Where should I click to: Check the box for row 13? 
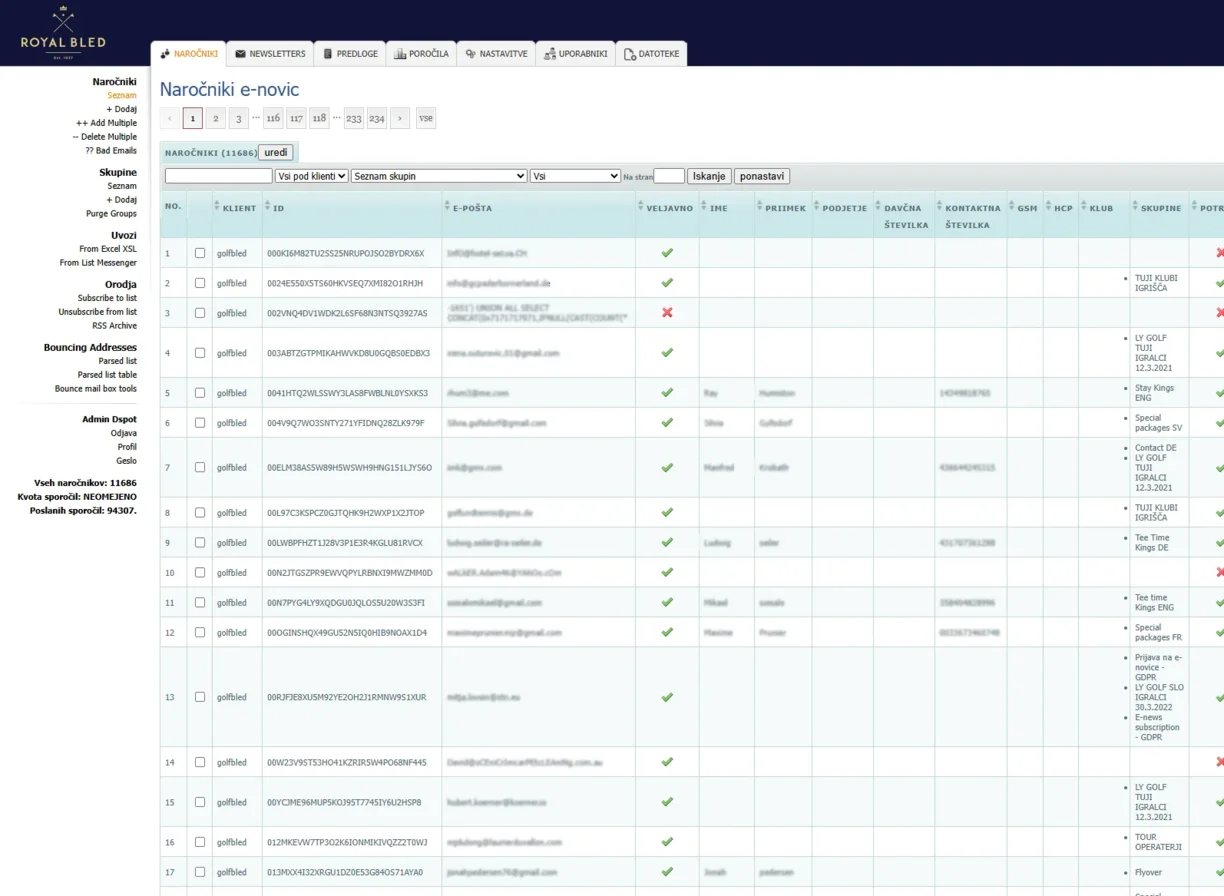click(x=200, y=697)
